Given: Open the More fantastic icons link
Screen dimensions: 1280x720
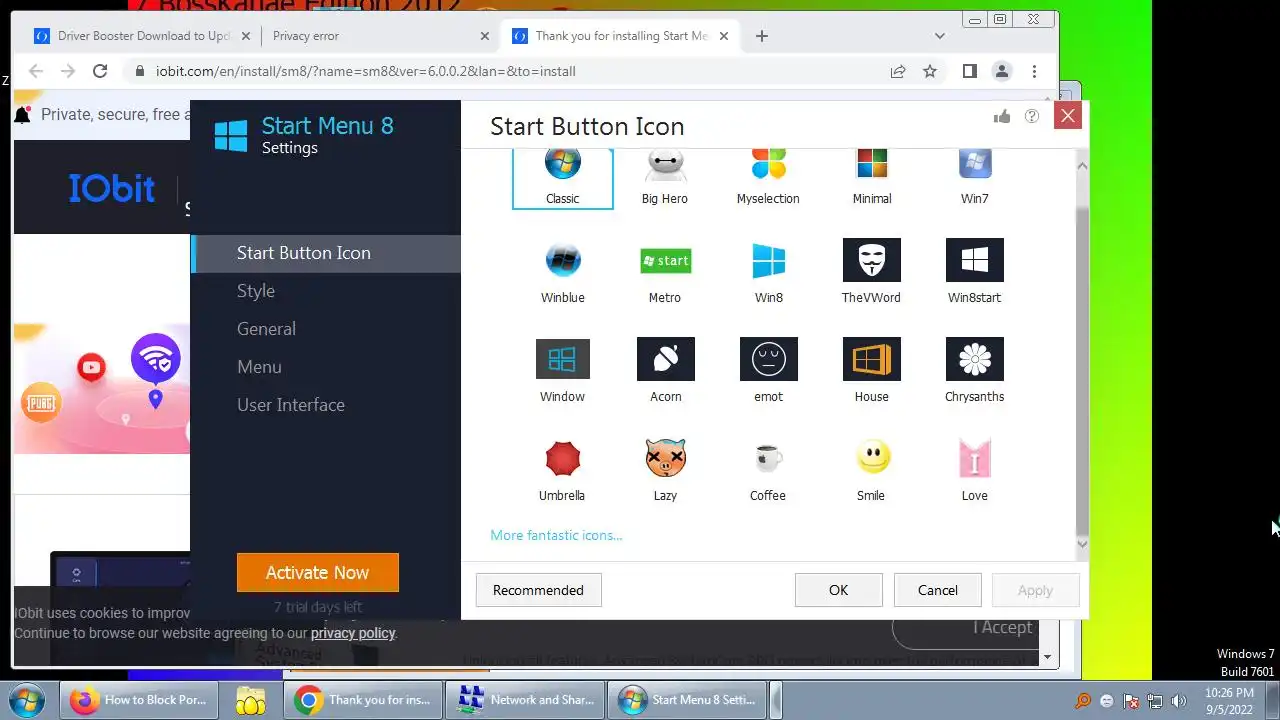Looking at the screenshot, I should point(556,535).
